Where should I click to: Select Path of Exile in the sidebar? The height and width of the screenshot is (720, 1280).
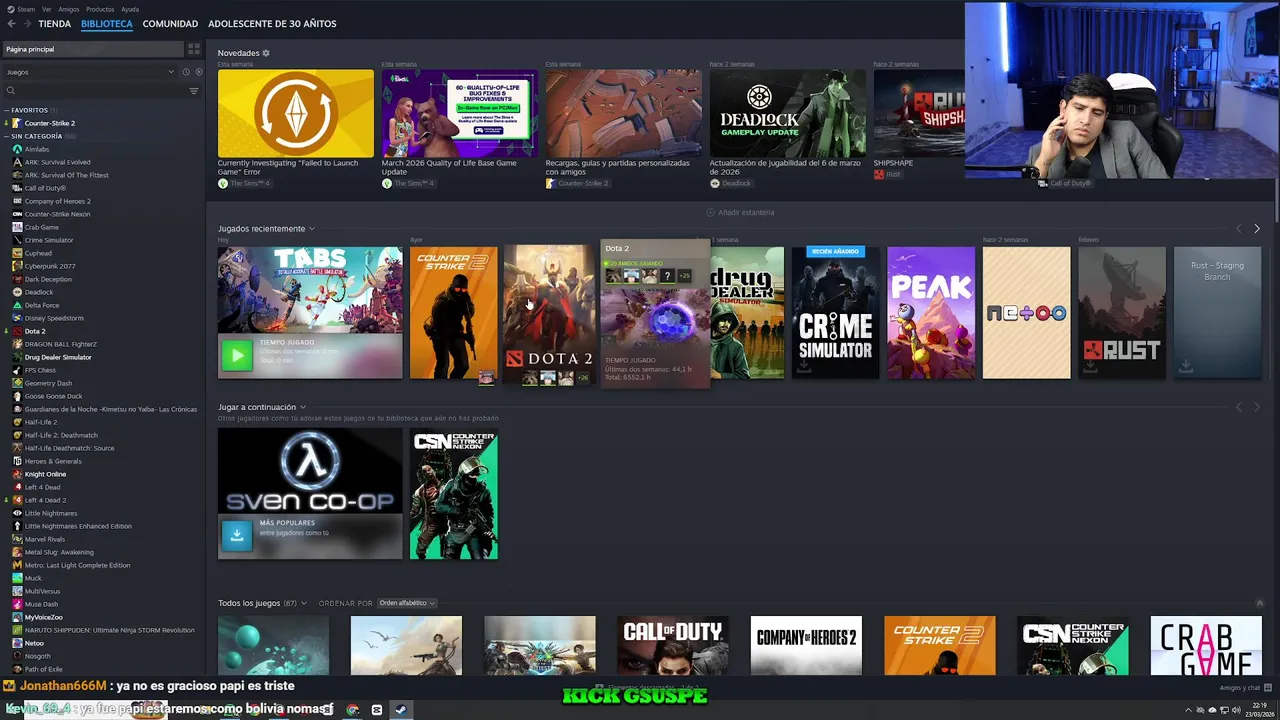43,669
